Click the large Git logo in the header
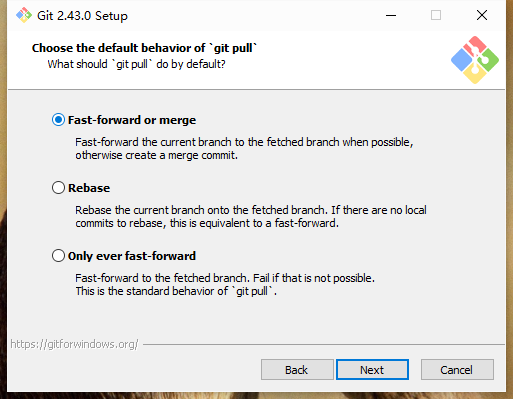 pyautogui.click(x=475, y=60)
